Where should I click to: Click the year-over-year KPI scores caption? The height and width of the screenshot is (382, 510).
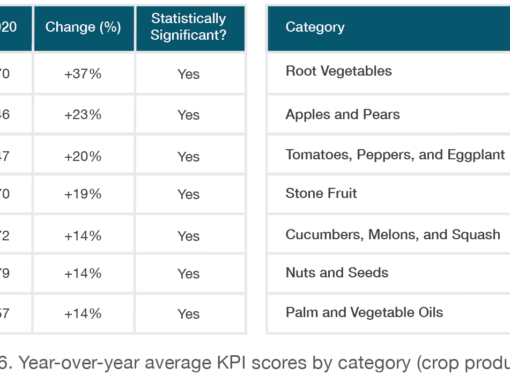(255, 363)
